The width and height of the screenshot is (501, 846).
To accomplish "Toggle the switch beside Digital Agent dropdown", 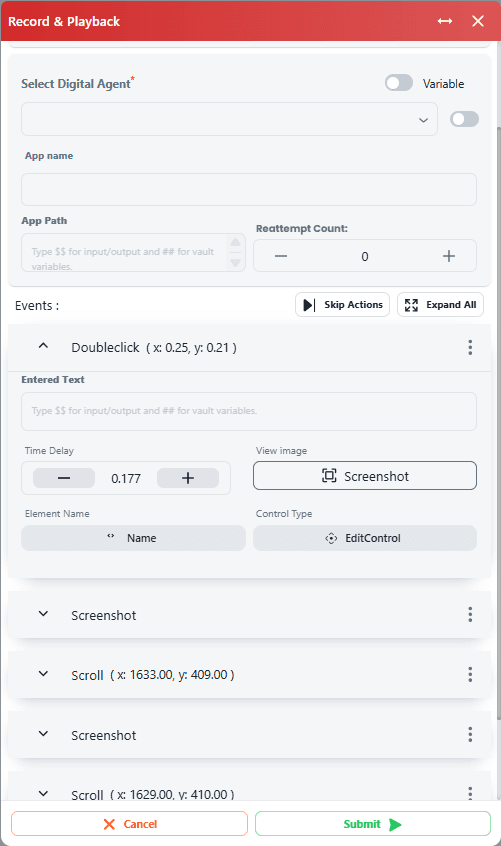I will point(464,119).
